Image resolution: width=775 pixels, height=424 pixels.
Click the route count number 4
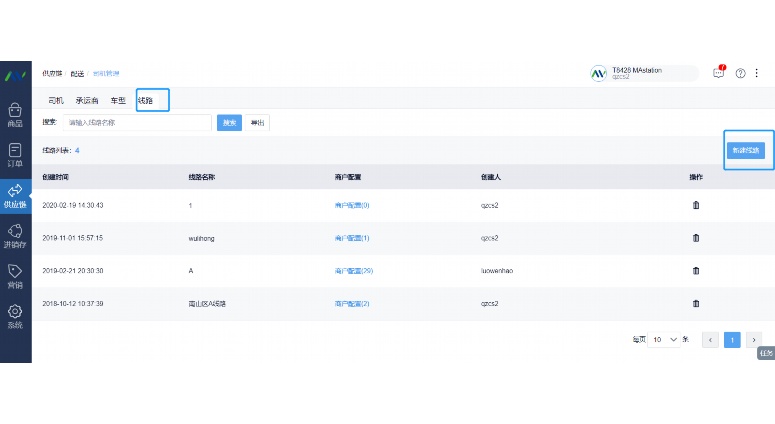click(x=77, y=150)
